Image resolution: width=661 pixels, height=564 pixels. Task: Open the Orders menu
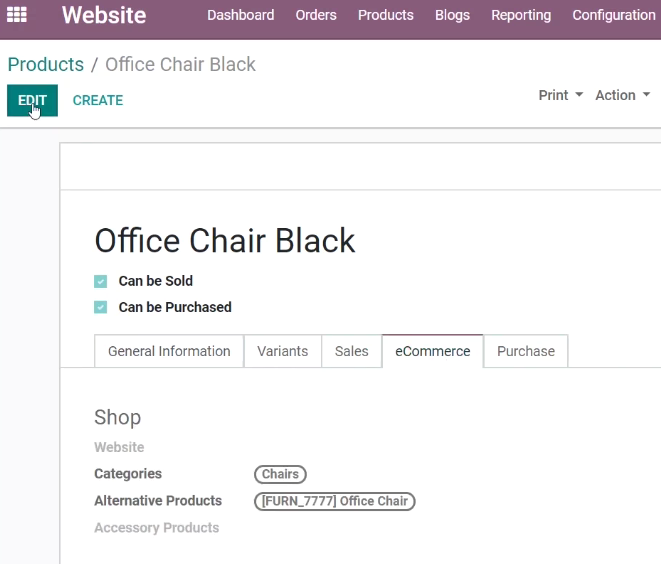pos(316,15)
